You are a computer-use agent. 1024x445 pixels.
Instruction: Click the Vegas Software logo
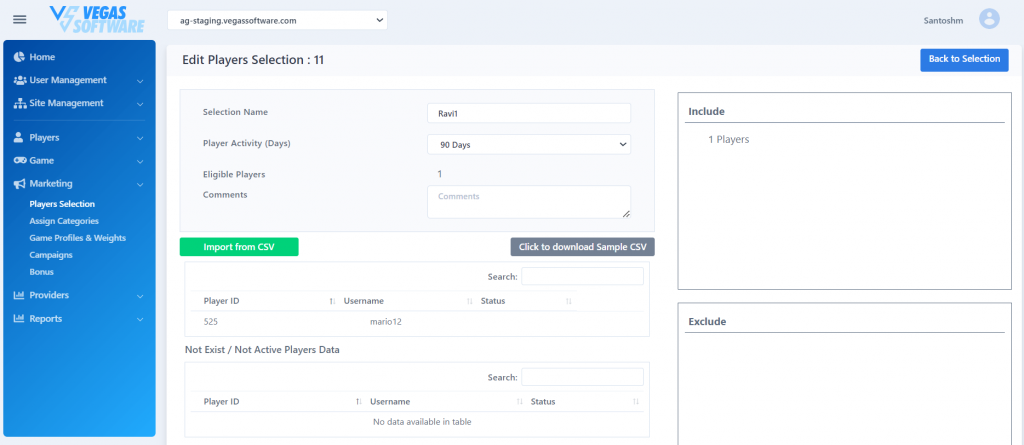pyautogui.click(x=97, y=20)
